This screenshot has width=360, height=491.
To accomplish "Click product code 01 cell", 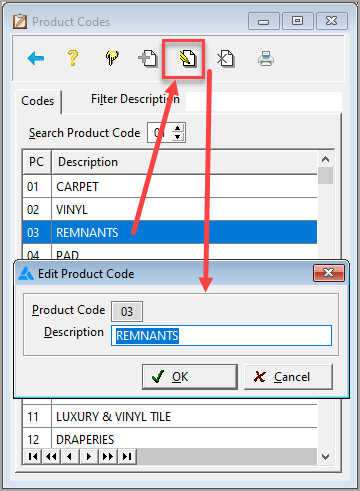I will (37, 187).
